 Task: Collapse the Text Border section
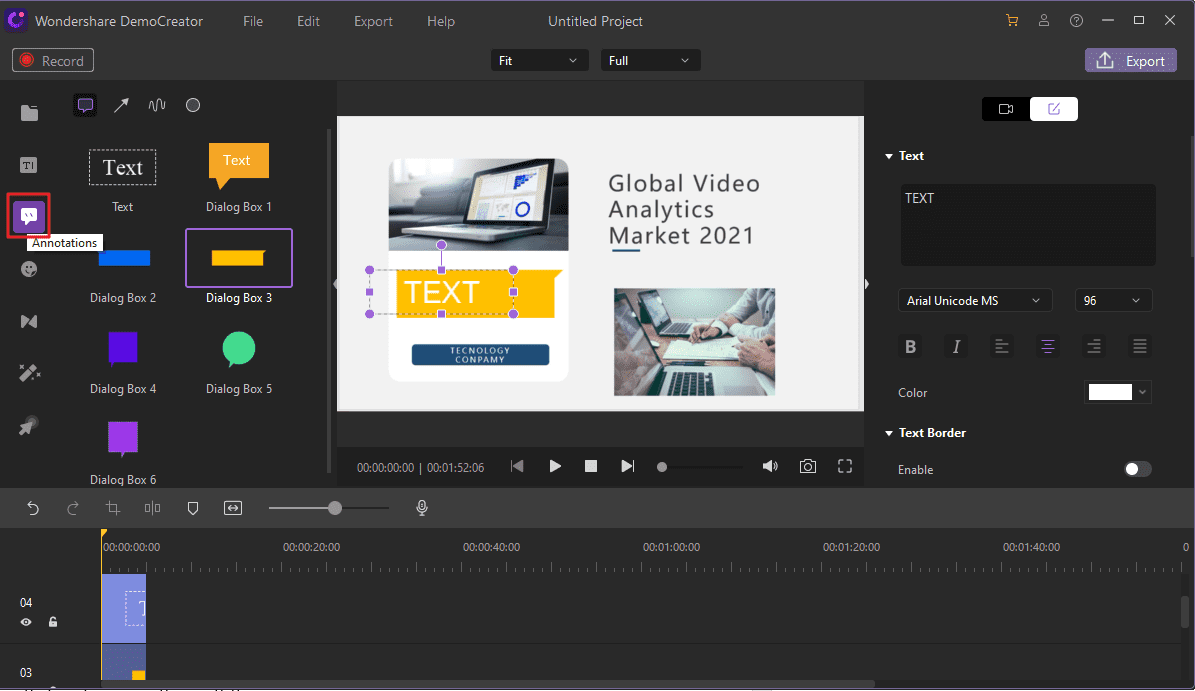pos(888,433)
